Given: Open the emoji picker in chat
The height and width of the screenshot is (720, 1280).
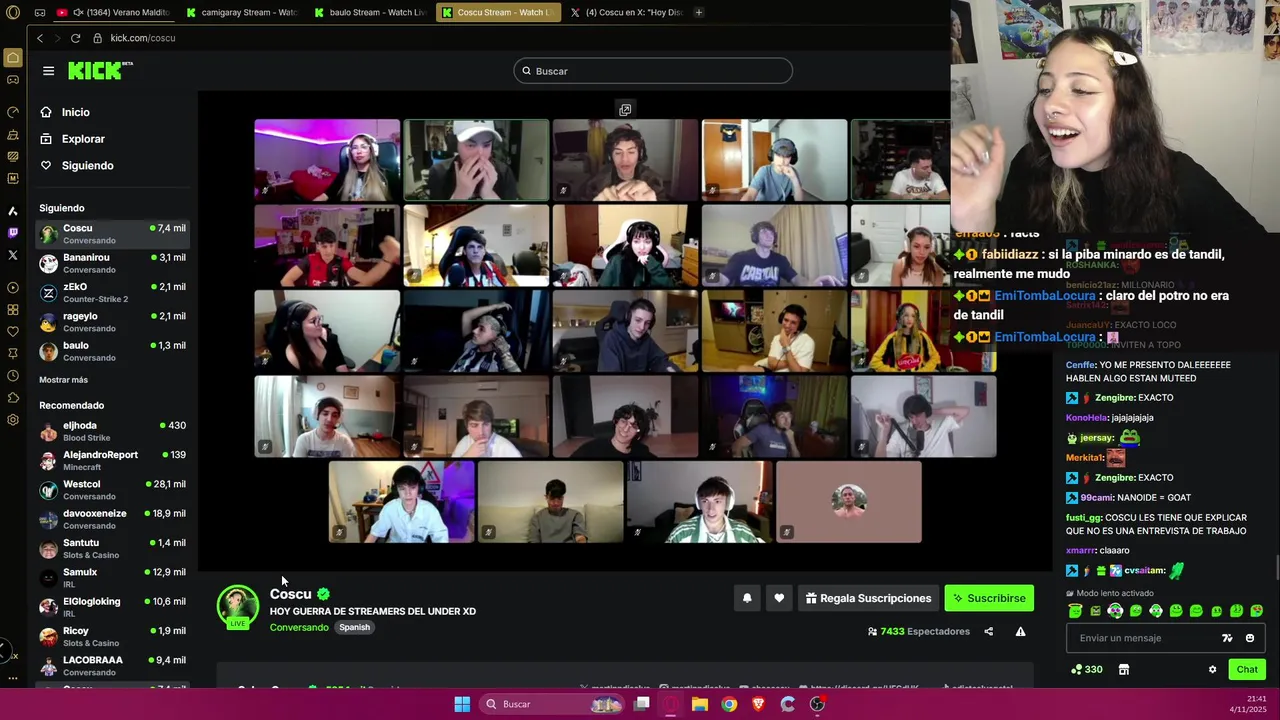Looking at the screenshot, I should [x=1249, y=638].
